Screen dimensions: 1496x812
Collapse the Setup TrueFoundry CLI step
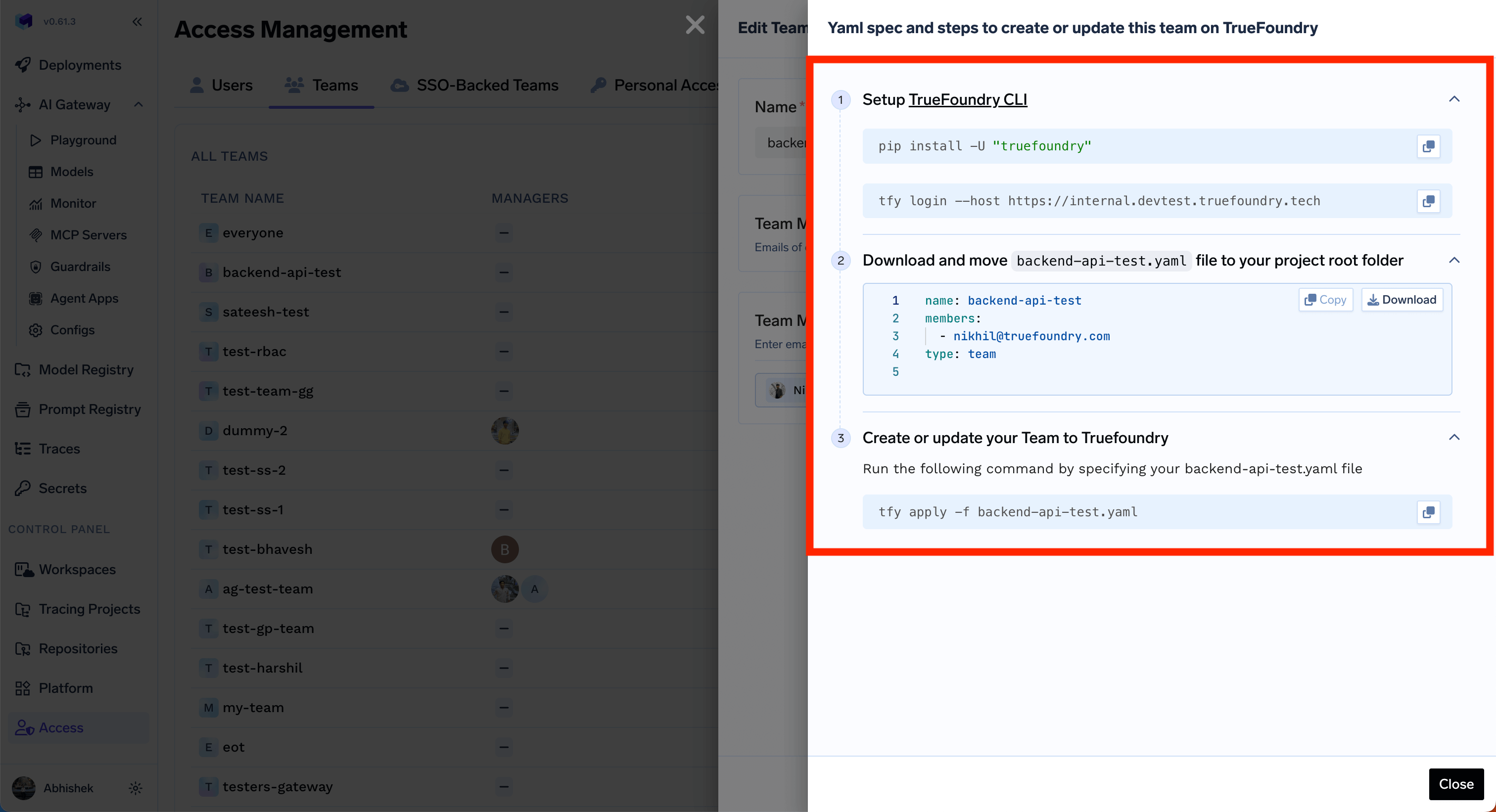pyautogui.click(x=1453, y=99)
